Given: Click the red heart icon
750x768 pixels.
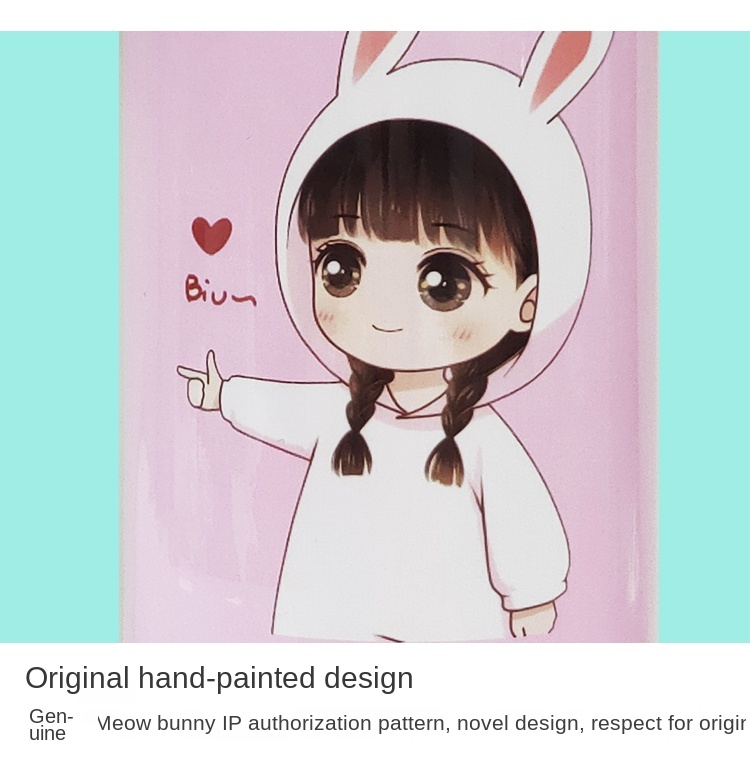Looking at the screenshot, I should pyautogui.click(x=212, y=236).
